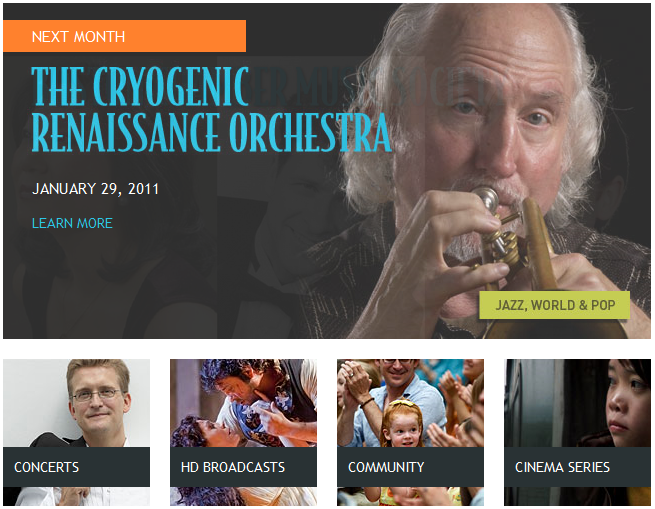
Task: Click the man with glasses Concerts photo
Action: pyautogui.click(x=76, y=403)
